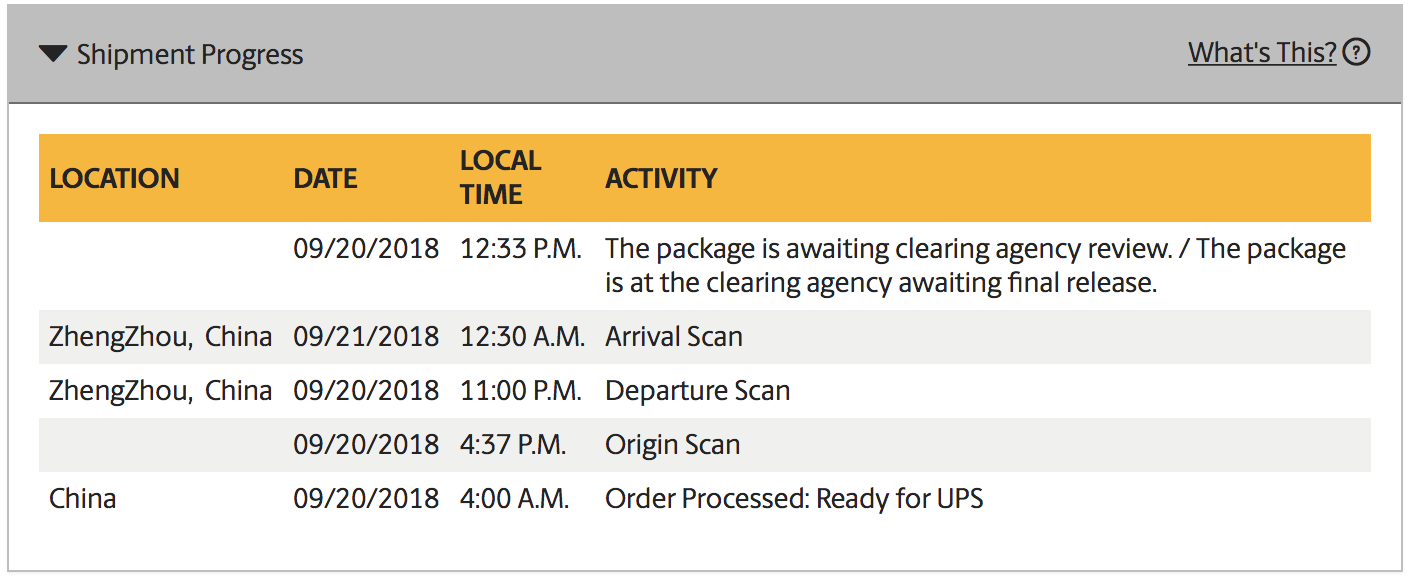
Task: Select the Departure Scan activity text
Action: (697, 391)
